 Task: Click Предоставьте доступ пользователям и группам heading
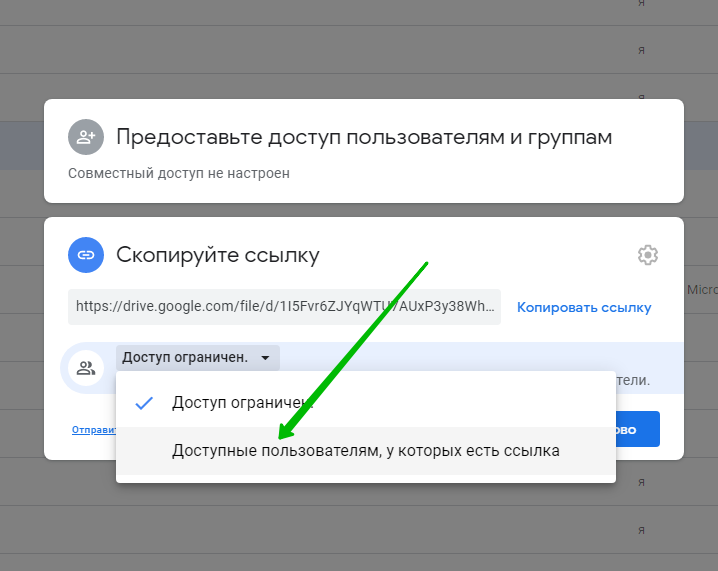tap(364, 137)
